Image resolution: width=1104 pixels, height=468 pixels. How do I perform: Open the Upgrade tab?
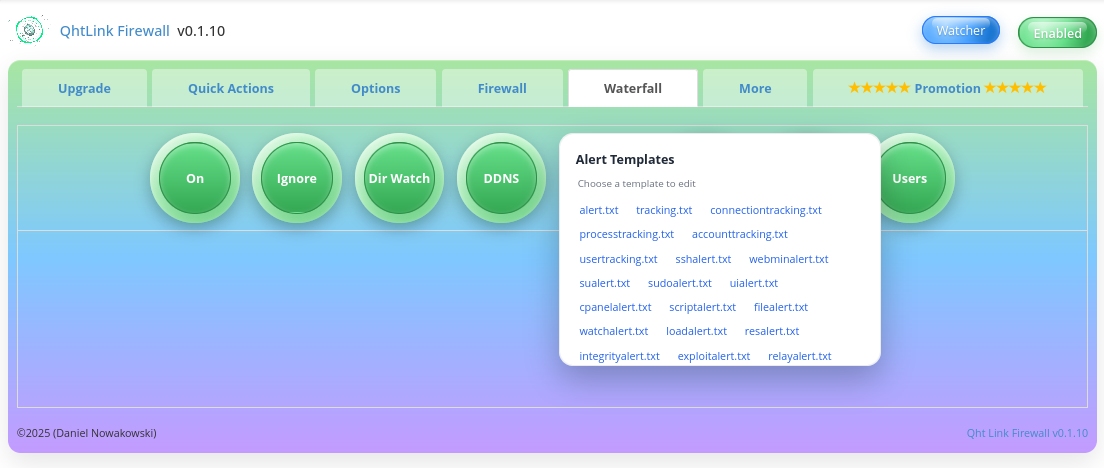84,88
